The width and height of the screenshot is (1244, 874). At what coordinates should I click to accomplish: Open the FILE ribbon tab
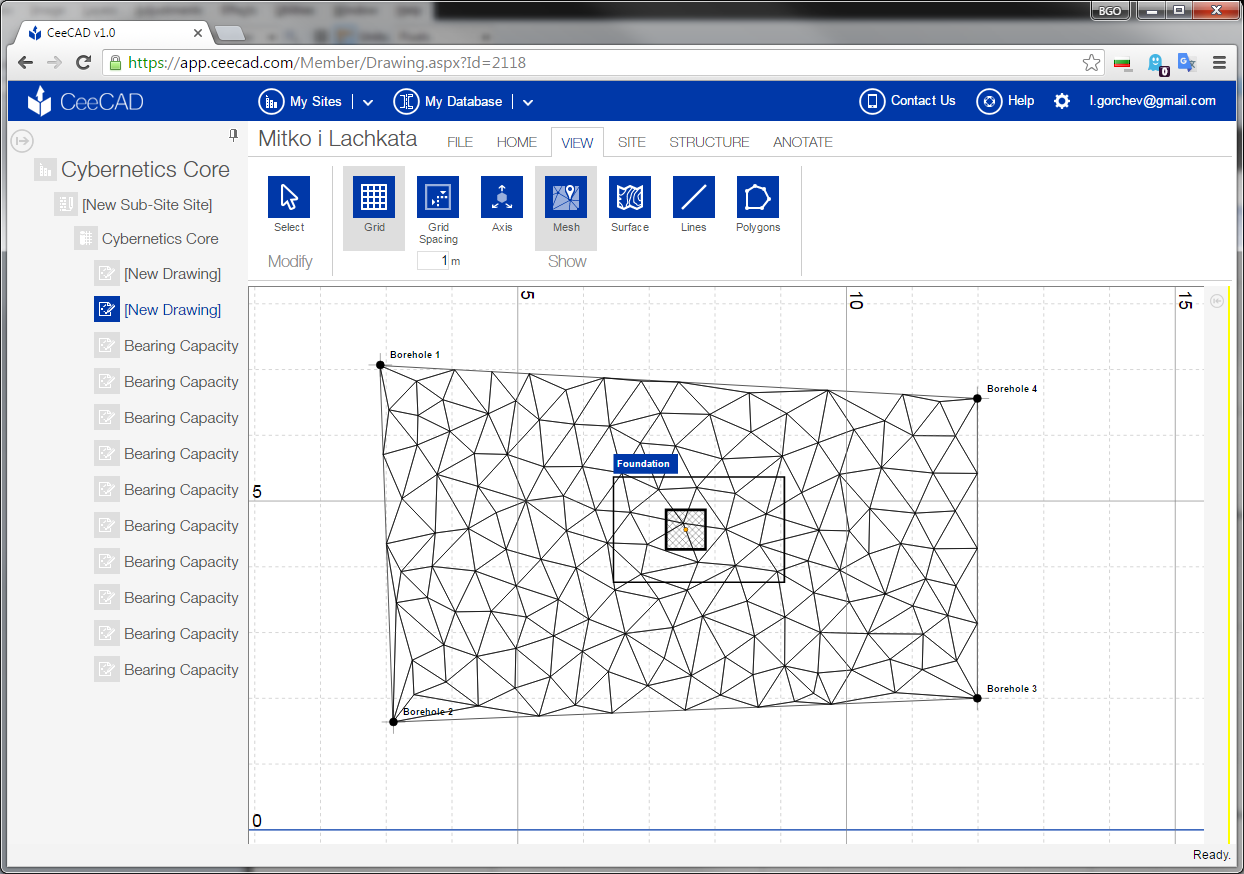pyautogui.click(x=460, y=142)
